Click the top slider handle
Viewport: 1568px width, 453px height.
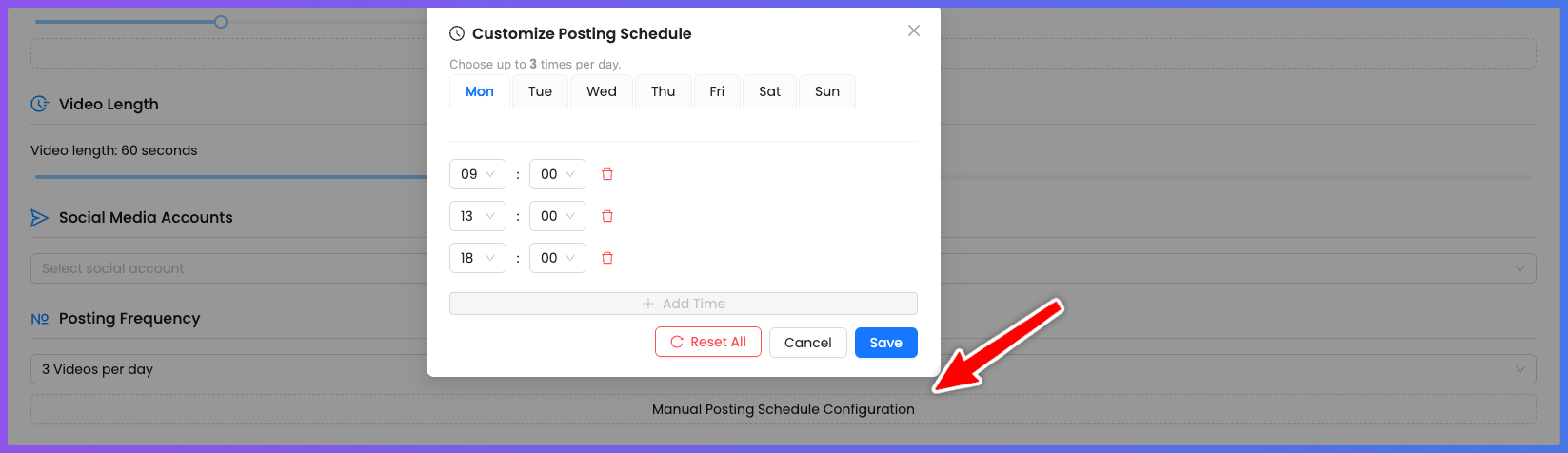tap(221, 21)
